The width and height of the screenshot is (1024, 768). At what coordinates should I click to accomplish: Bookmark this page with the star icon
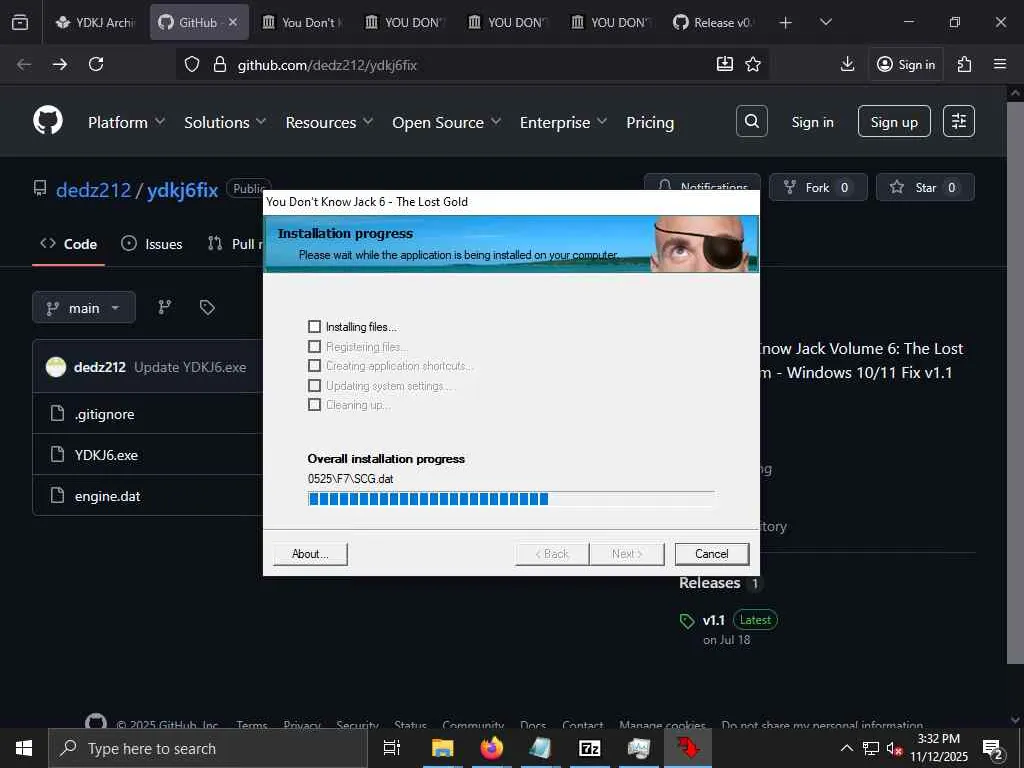point(753,64)
